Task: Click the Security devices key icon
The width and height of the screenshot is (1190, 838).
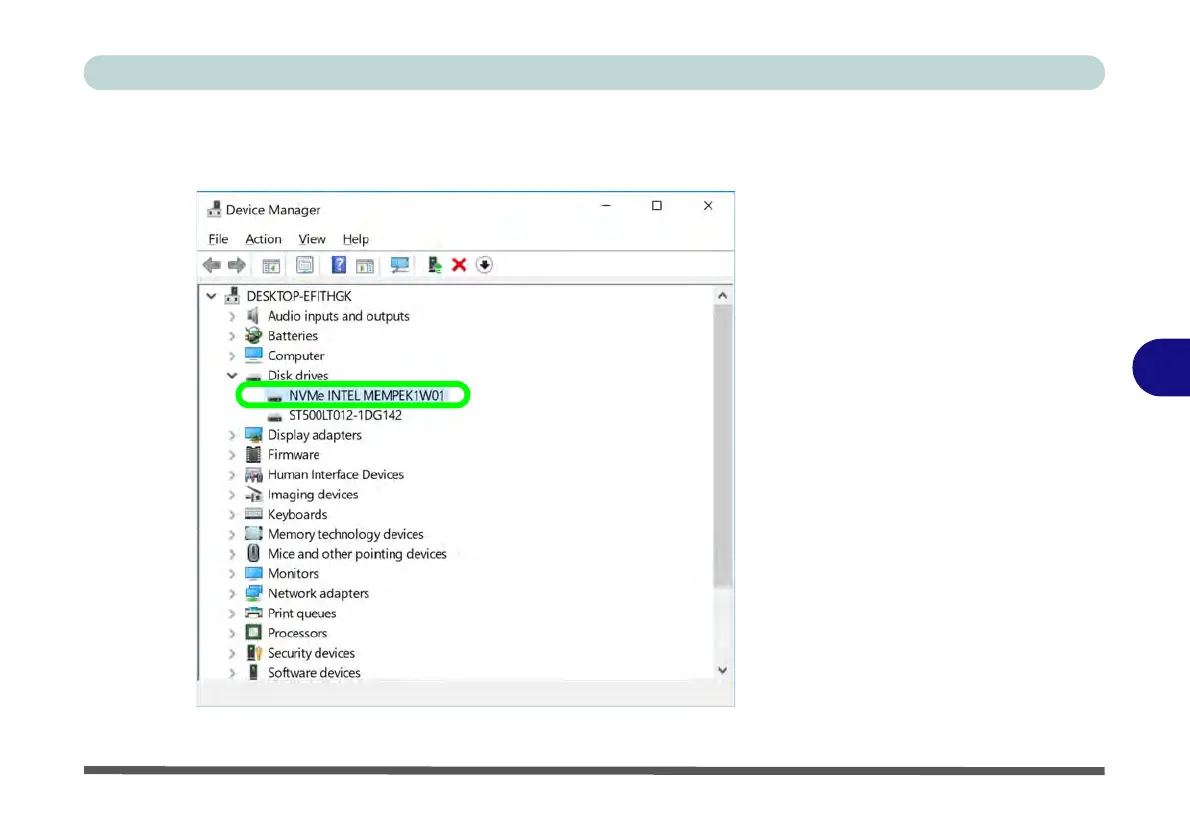Action: tap(253, 653)
